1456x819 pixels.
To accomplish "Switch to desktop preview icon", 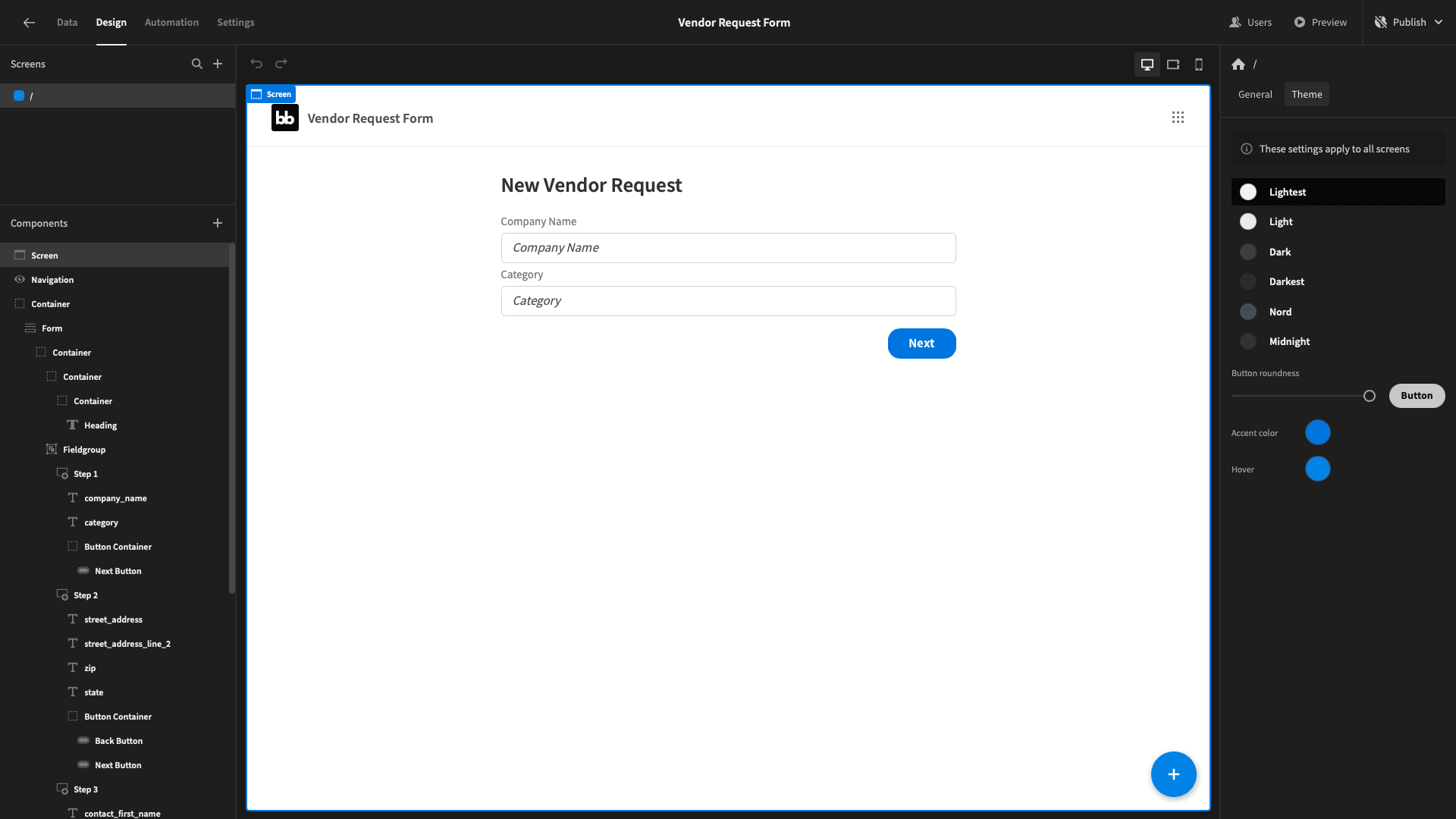I will pos(1147,64).
